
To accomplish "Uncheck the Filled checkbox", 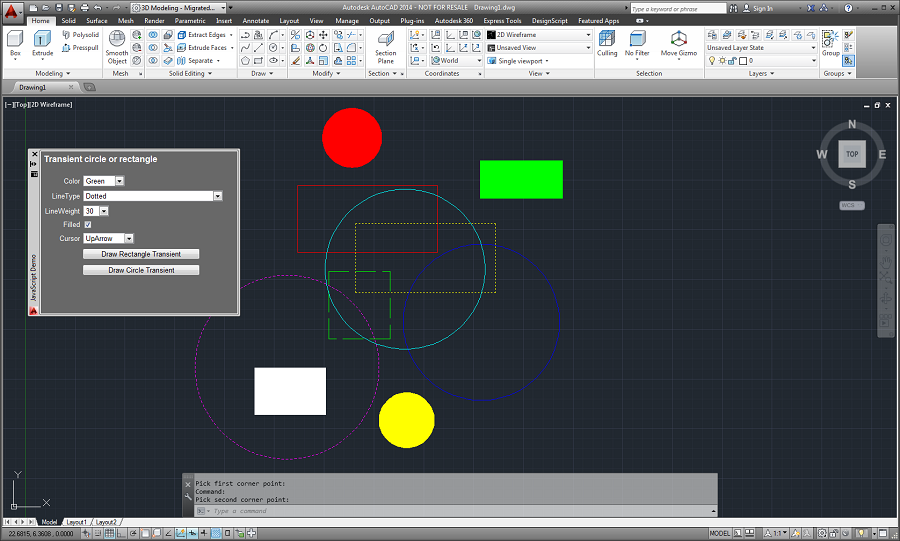I will [88, 224].
